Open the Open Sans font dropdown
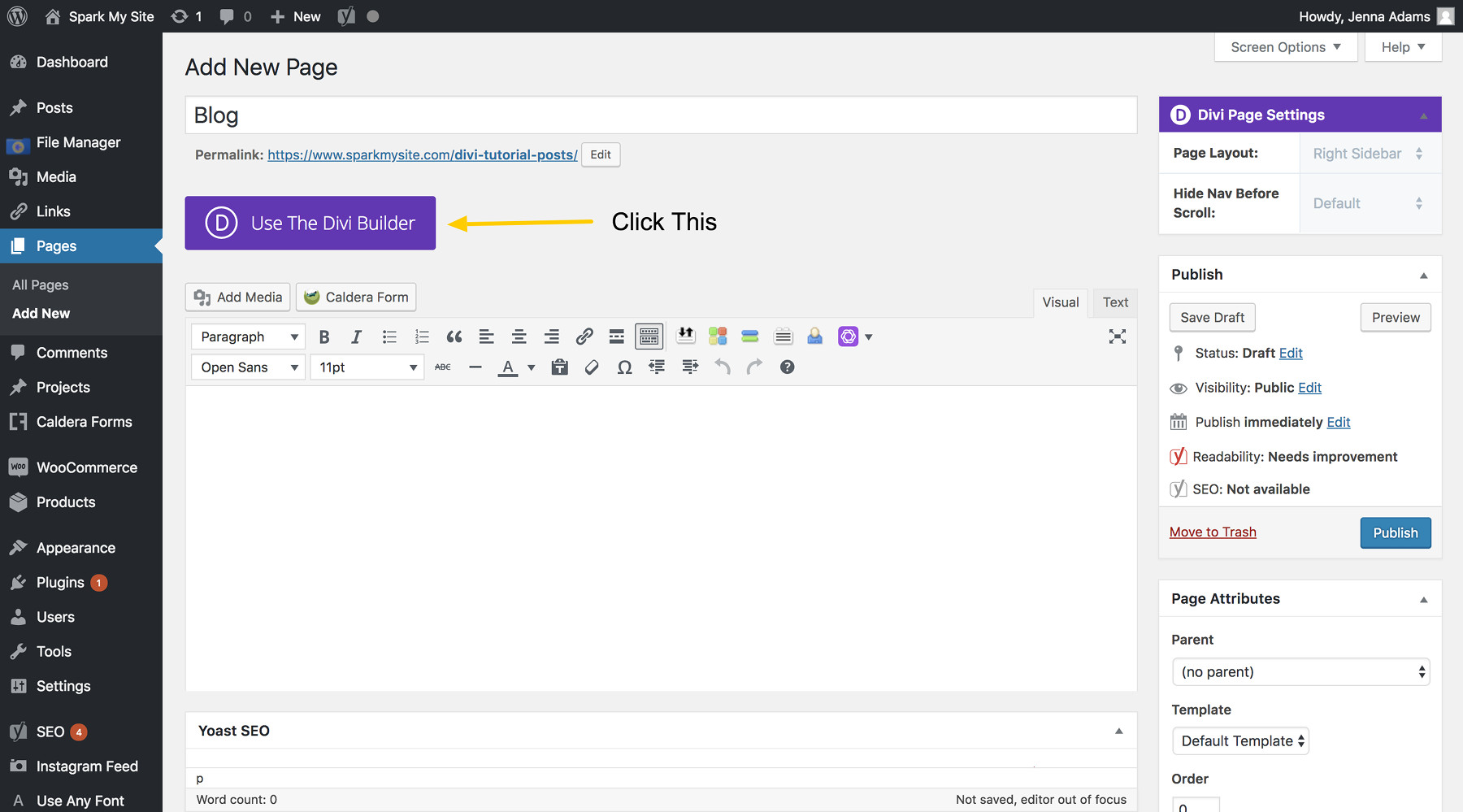 pyautogui.click(x=248, y=367)
